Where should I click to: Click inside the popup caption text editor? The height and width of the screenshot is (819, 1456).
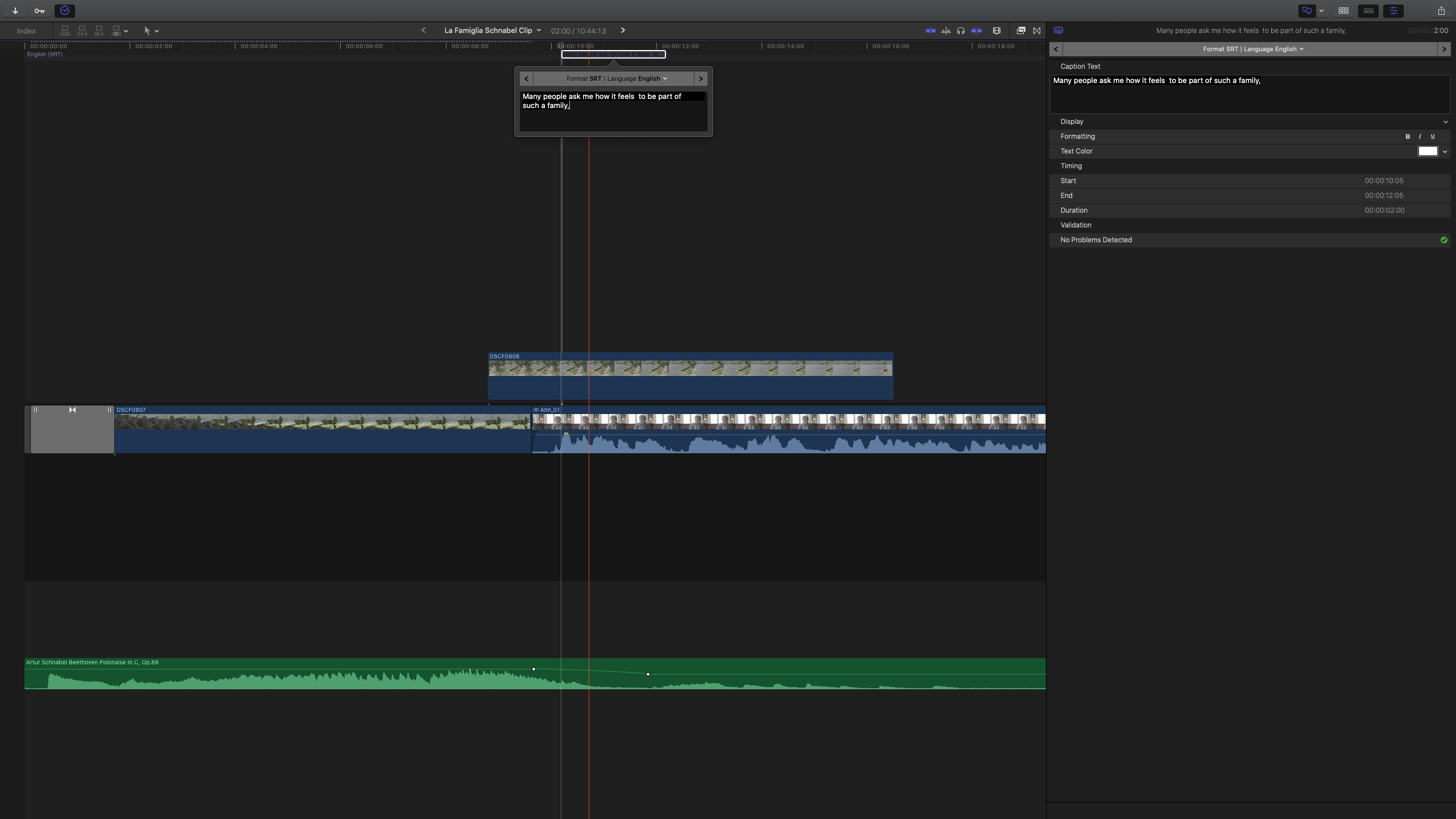pyautogui.click(x=613, y=111)
